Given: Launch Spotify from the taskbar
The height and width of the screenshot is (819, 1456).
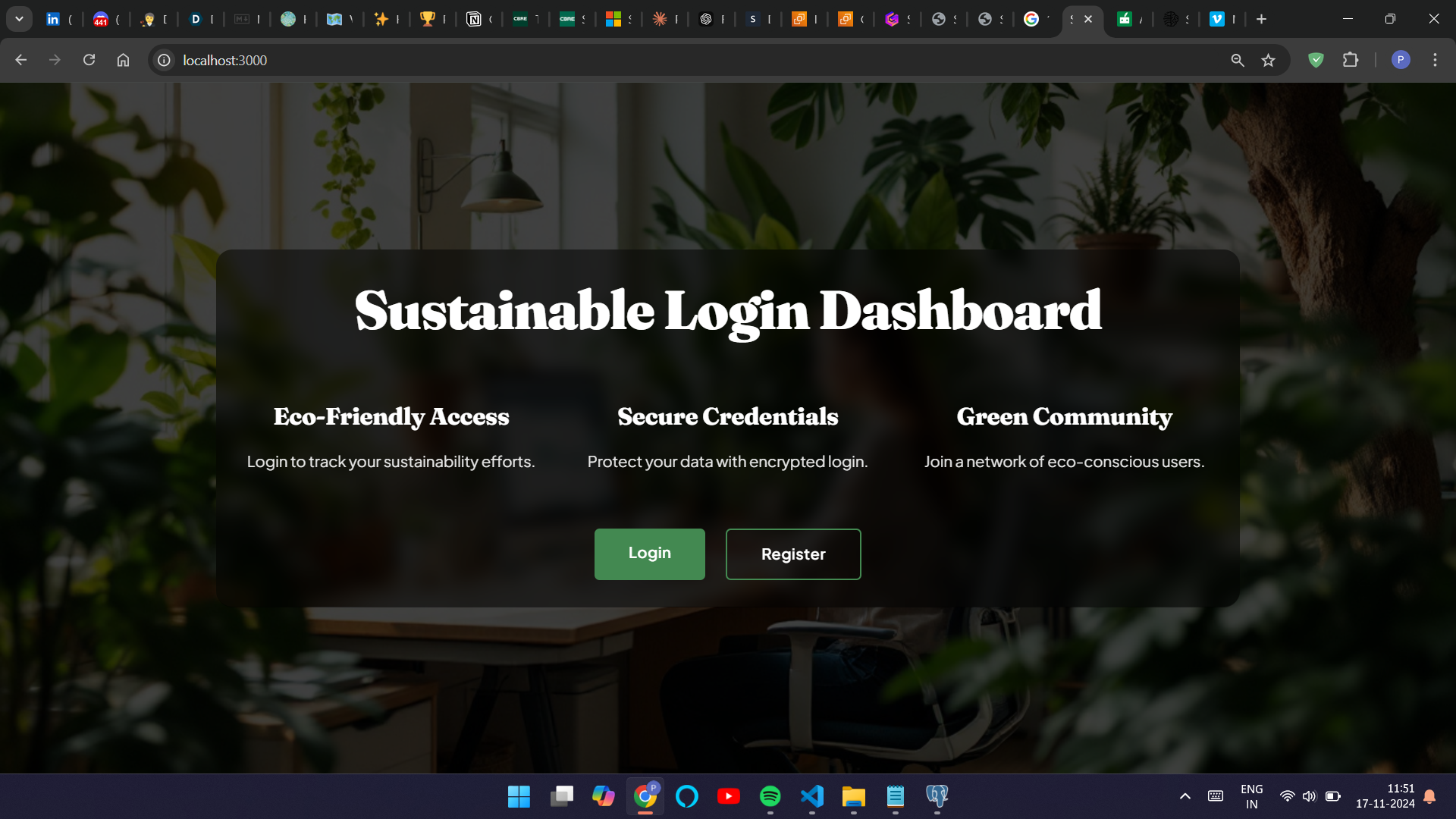Looking at the screenshot, I should point(770,796).
